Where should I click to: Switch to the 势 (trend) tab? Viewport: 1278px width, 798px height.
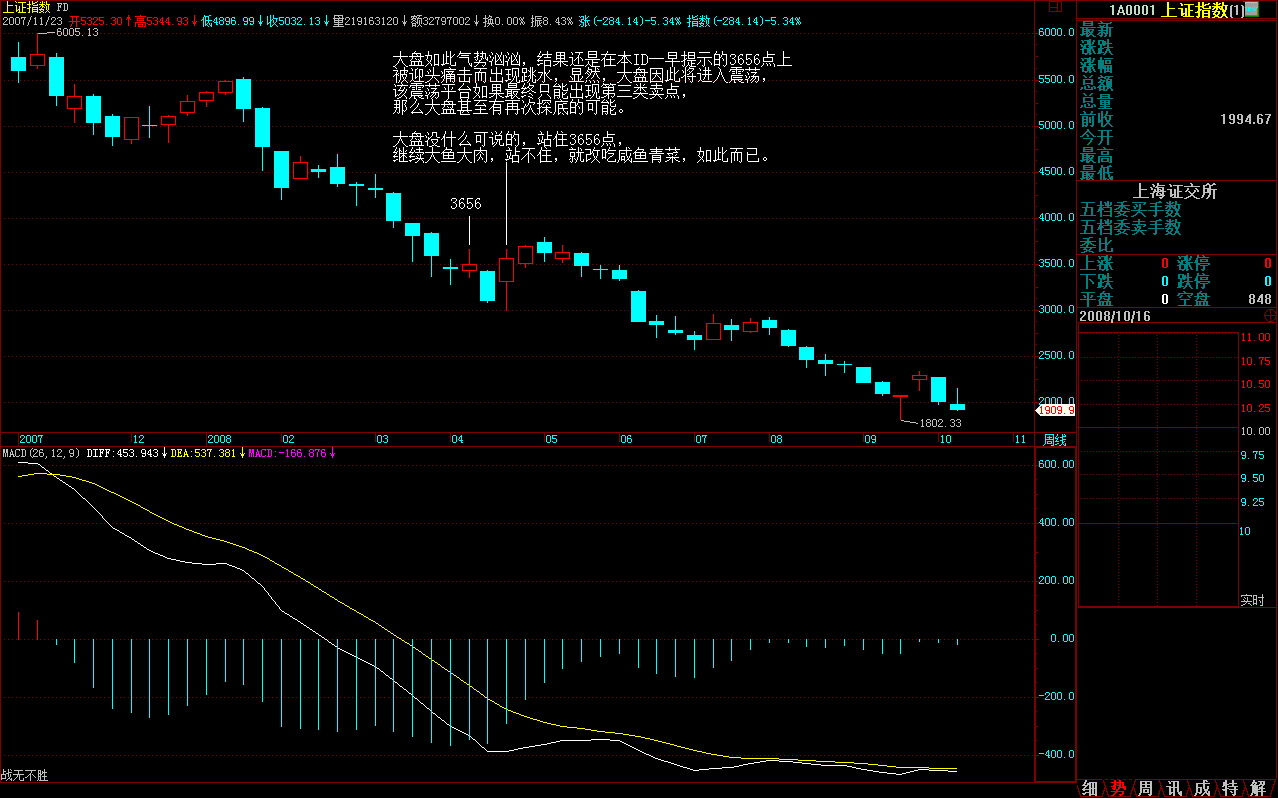pos(1118,788)
